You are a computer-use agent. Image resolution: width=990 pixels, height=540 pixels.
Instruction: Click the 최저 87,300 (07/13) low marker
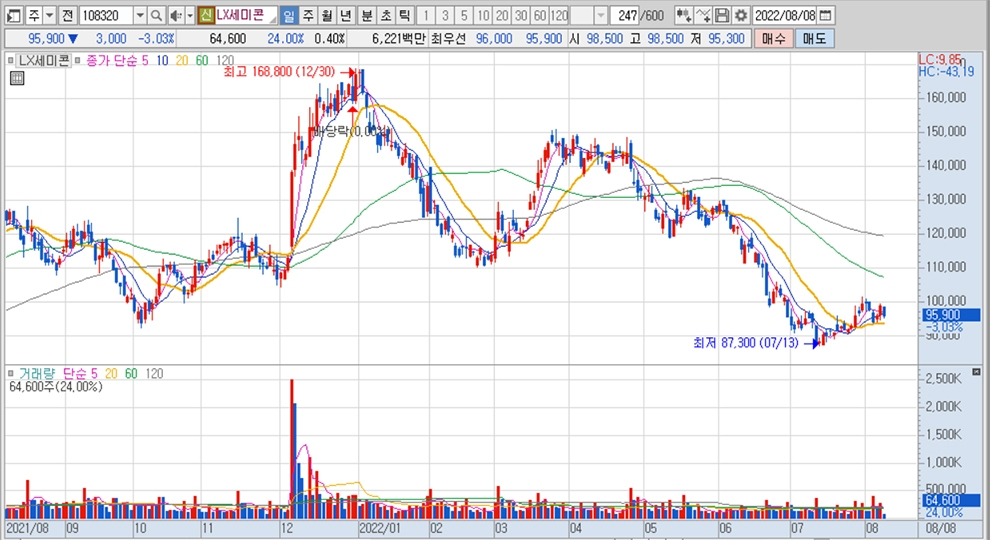pos(745,343)
